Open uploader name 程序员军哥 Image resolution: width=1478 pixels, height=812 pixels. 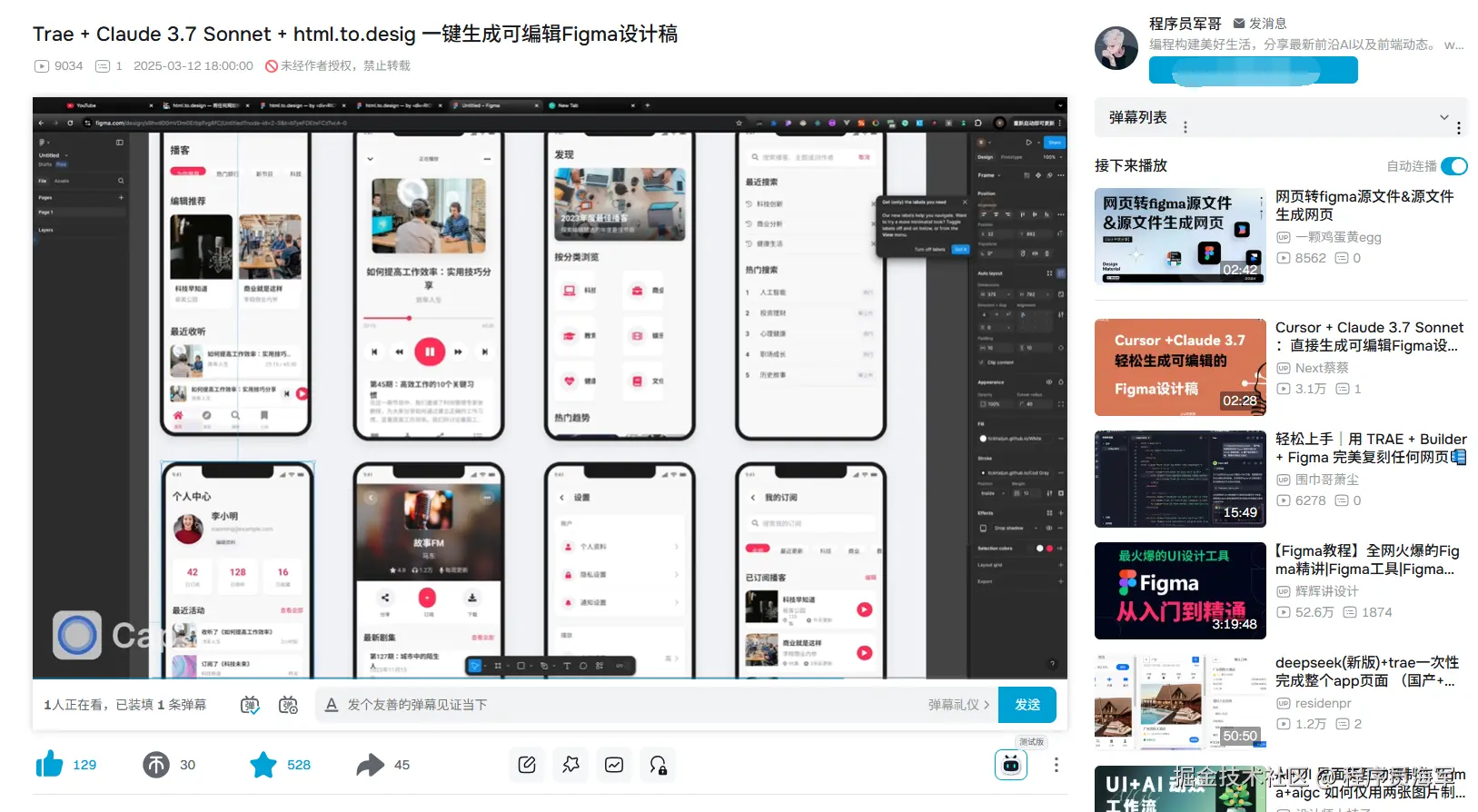[x=1185, y=24]
